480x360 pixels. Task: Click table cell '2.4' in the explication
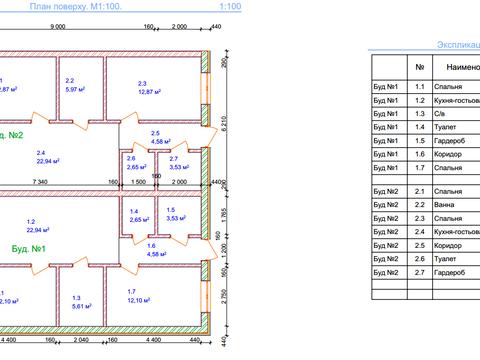[x=420, y=232]
